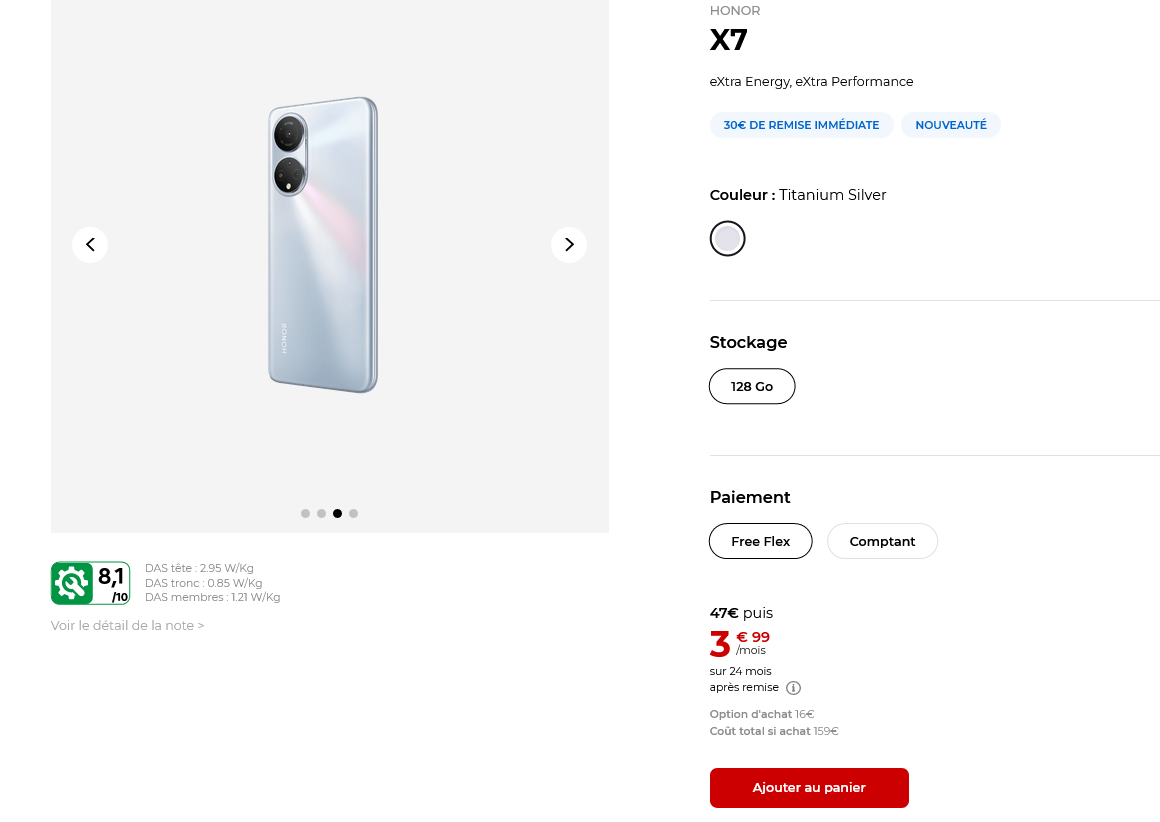Click 'Ajouter au panier' button

coord(809,787)
